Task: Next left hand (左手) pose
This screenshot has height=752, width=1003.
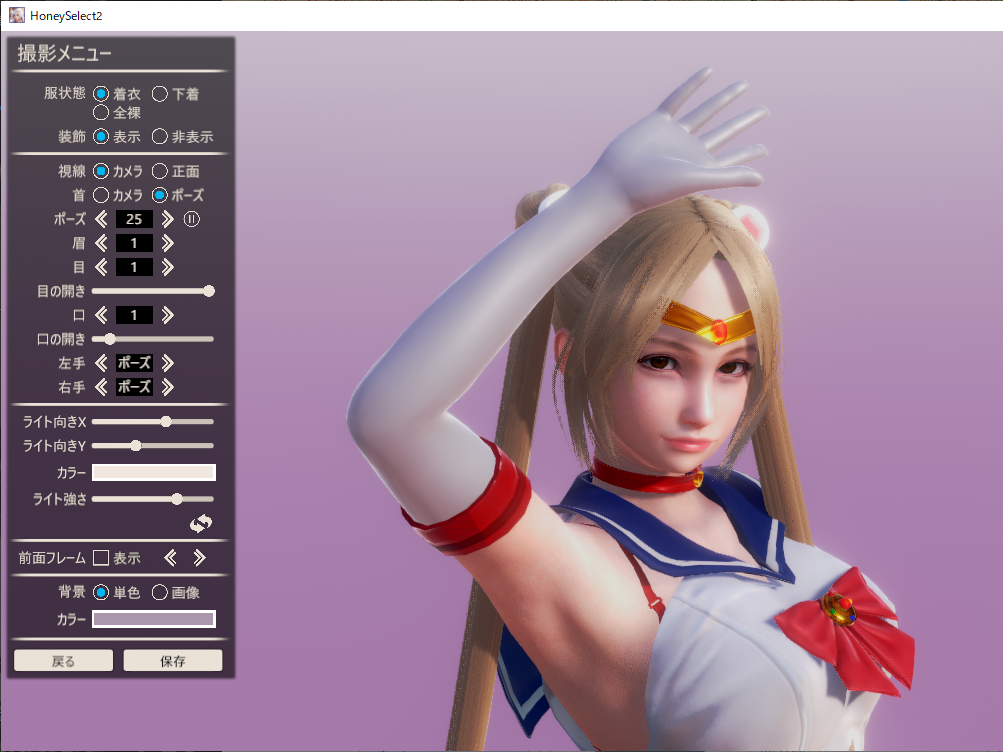Action: pos(168,363)
